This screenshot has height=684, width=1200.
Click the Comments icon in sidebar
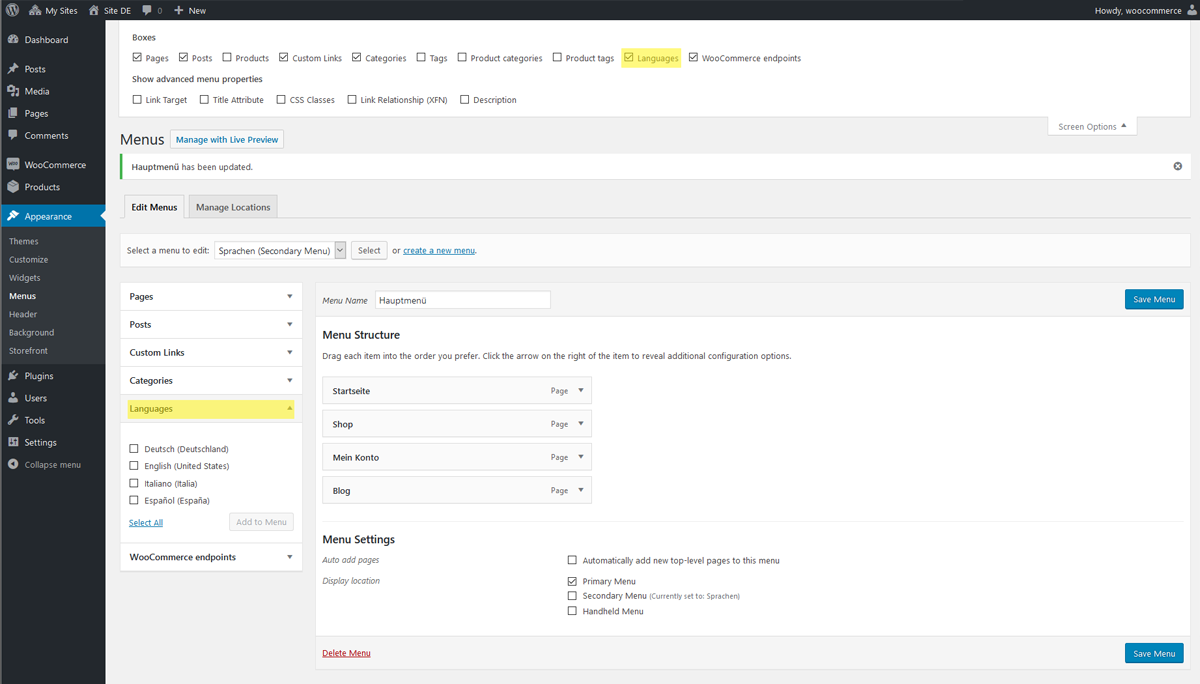click(13, 135)
